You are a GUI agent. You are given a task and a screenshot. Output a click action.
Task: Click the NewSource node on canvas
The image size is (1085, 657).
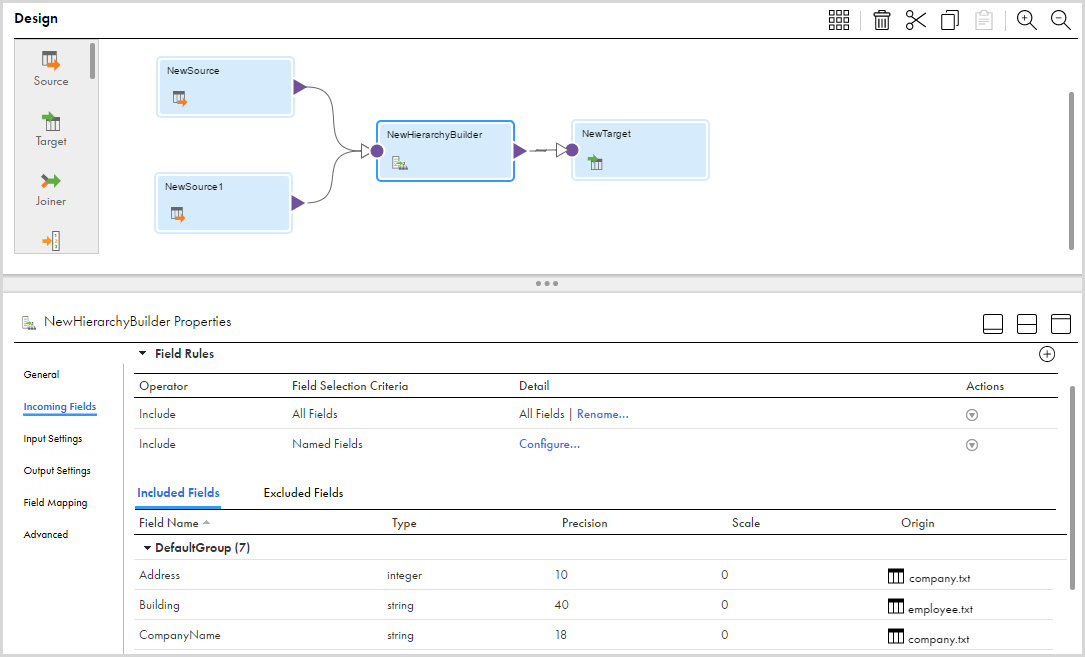tap(226, 87)
